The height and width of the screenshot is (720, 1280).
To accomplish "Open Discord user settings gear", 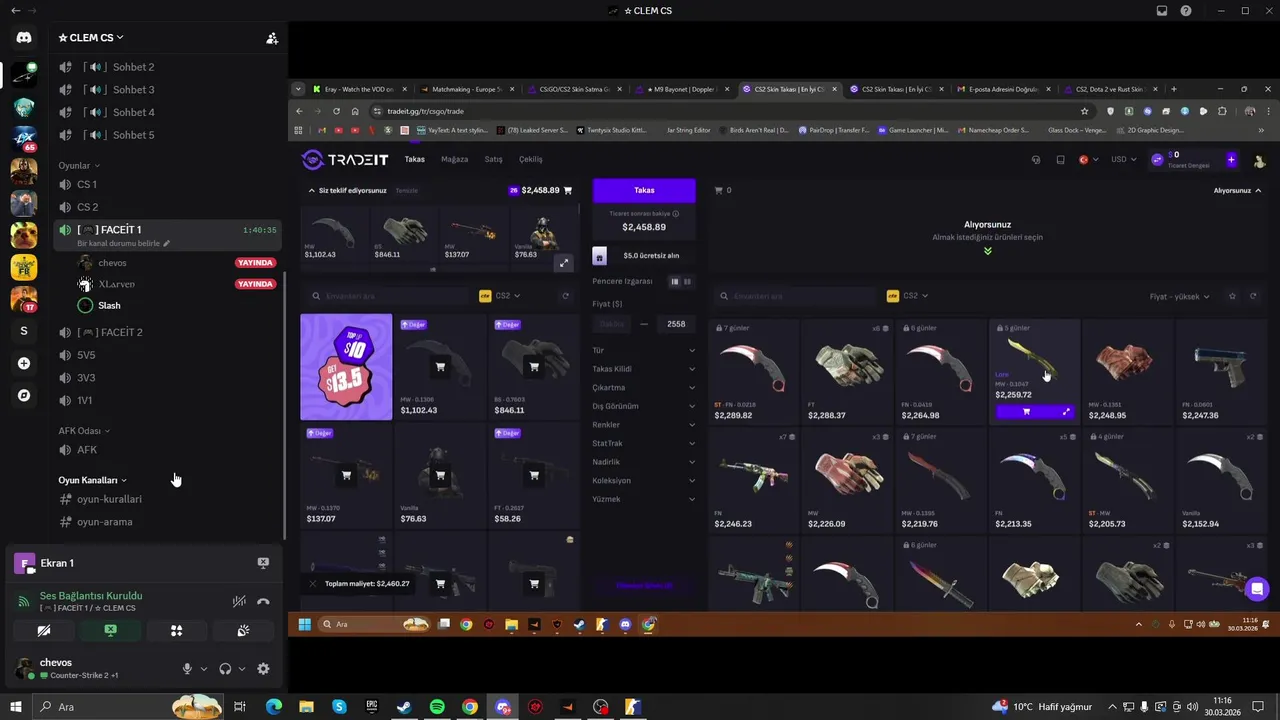I will (263, 669).
